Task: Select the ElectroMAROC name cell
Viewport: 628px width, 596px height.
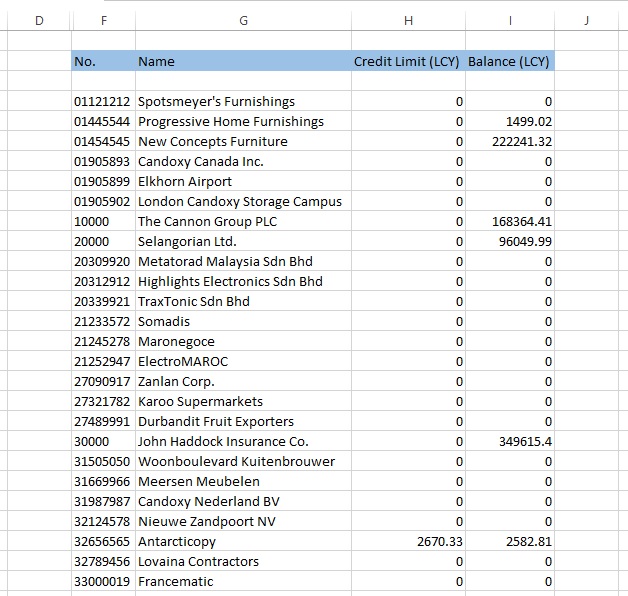Action: coord(244,362)
